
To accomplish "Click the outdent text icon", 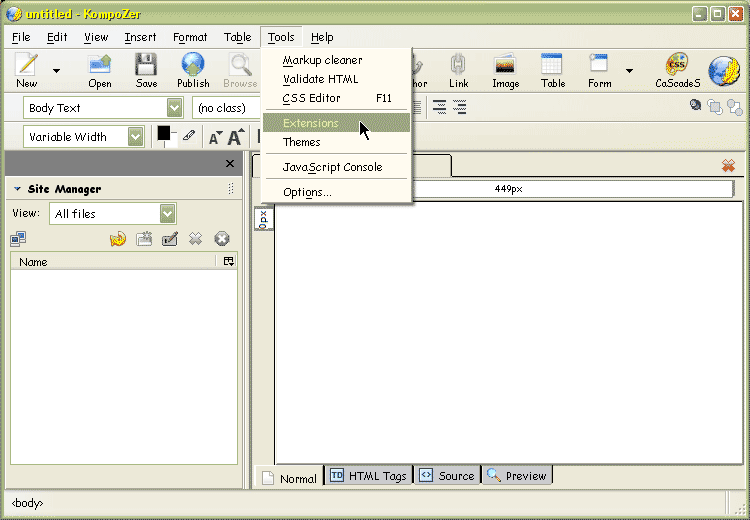I will point(440,107).
